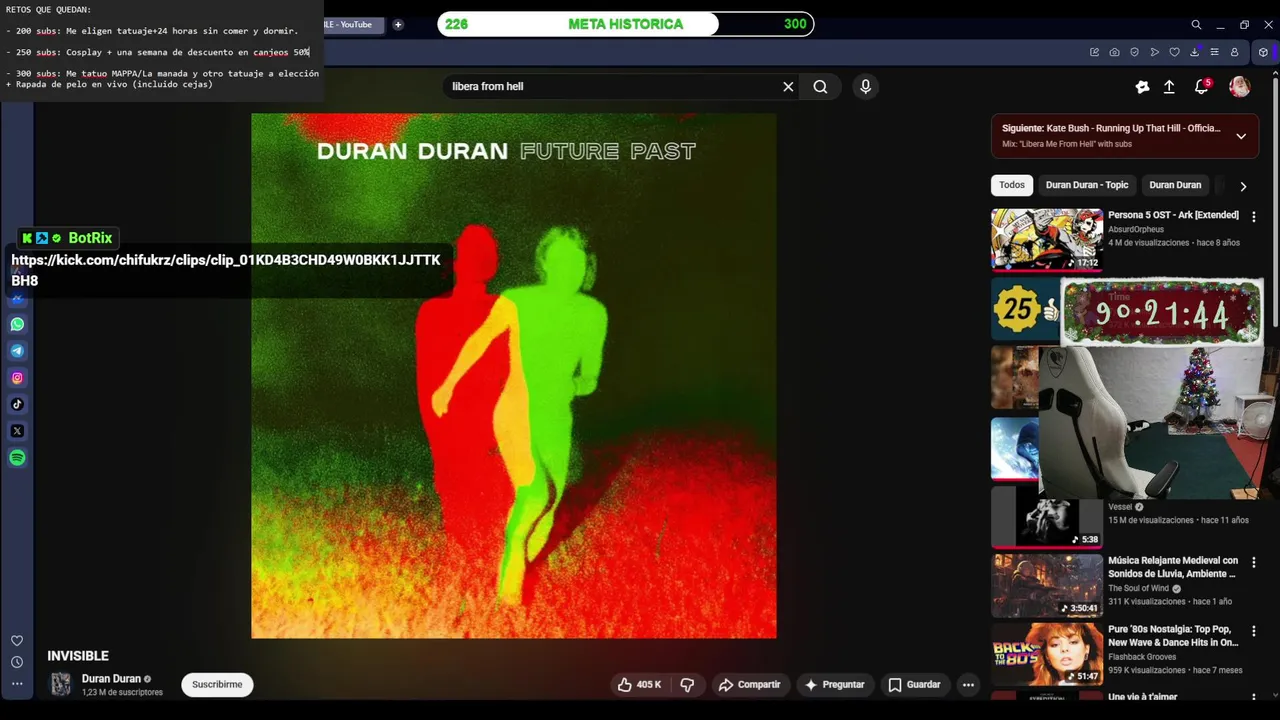
Task: Open history clock icon in sidebar
Action: pos(17,662)
